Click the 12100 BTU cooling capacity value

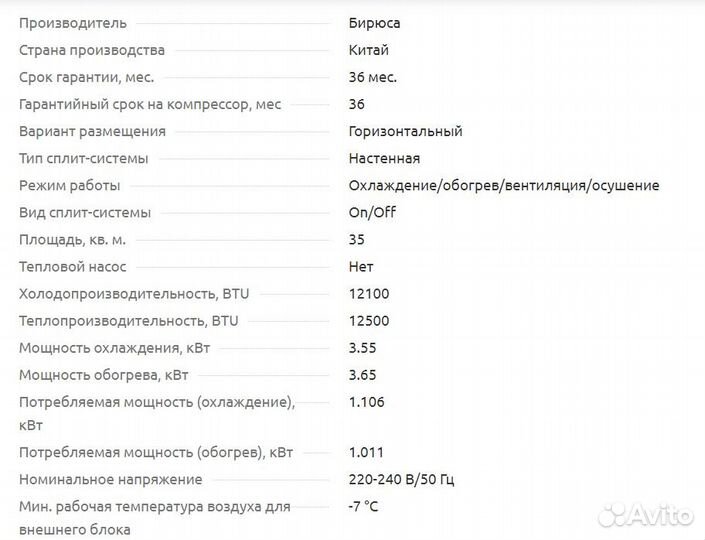369,294
